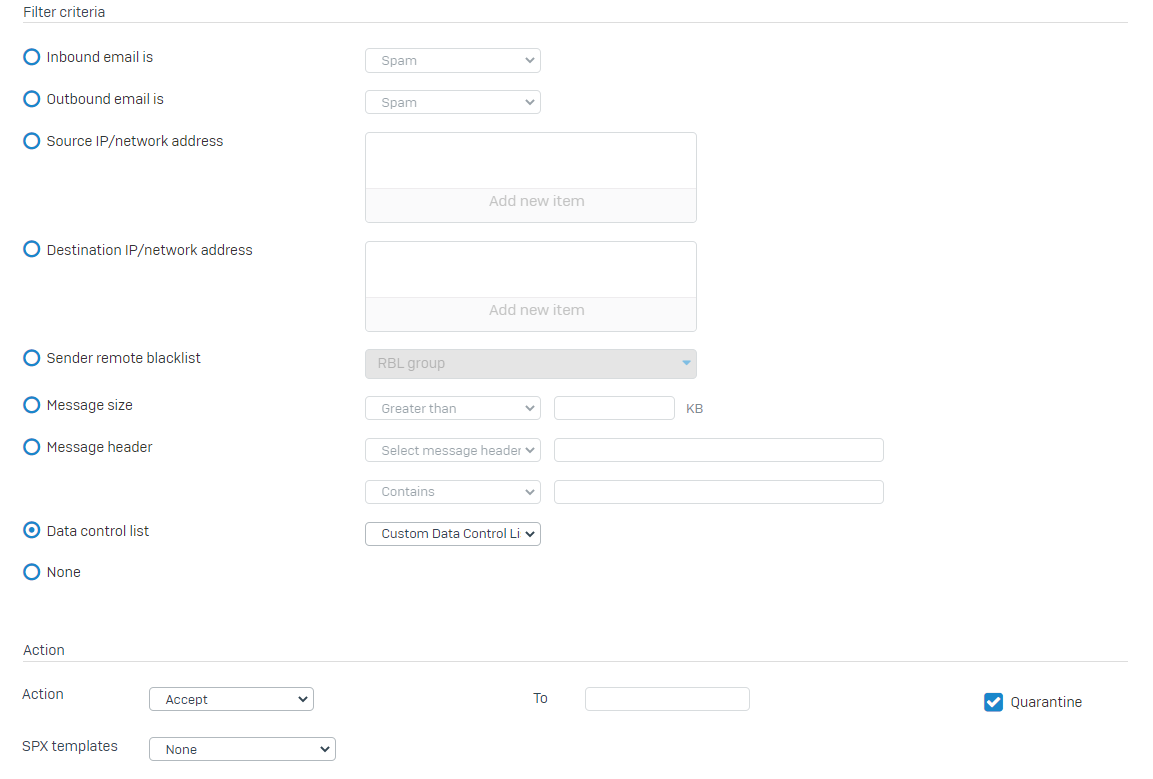Enable the Sender remote blacklist option

coord(32,358)
